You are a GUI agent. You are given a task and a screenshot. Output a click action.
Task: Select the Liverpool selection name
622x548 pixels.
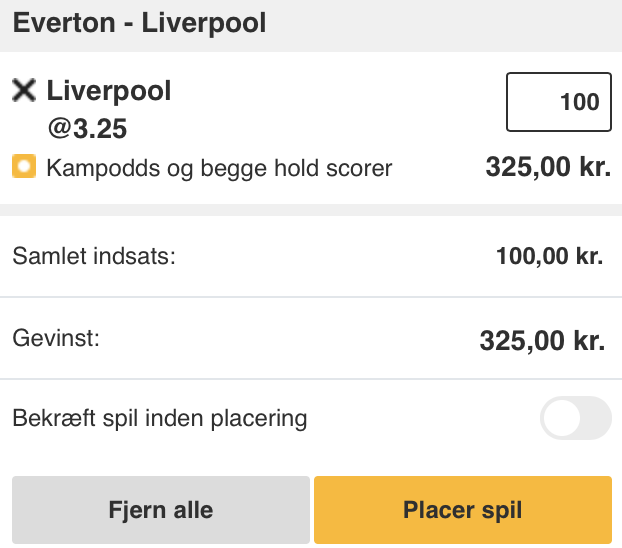point(109,91)
